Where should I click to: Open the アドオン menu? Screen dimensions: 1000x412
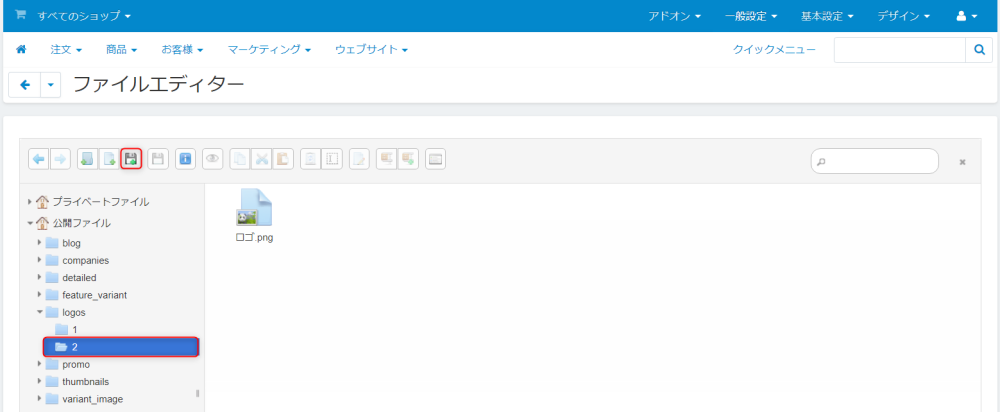pyautogui.click(x=675, y=16)
